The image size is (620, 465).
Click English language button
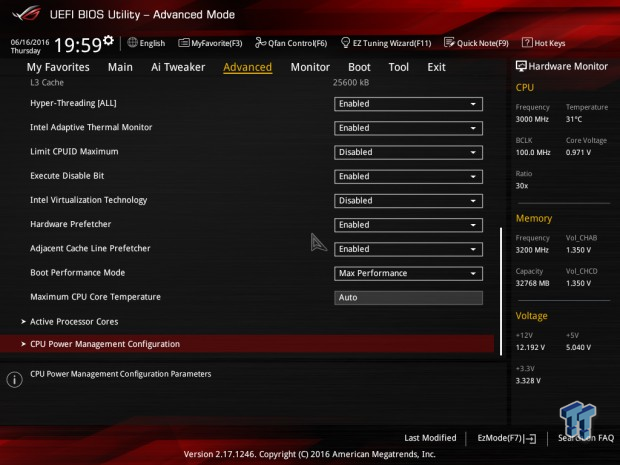coord(152,43)
